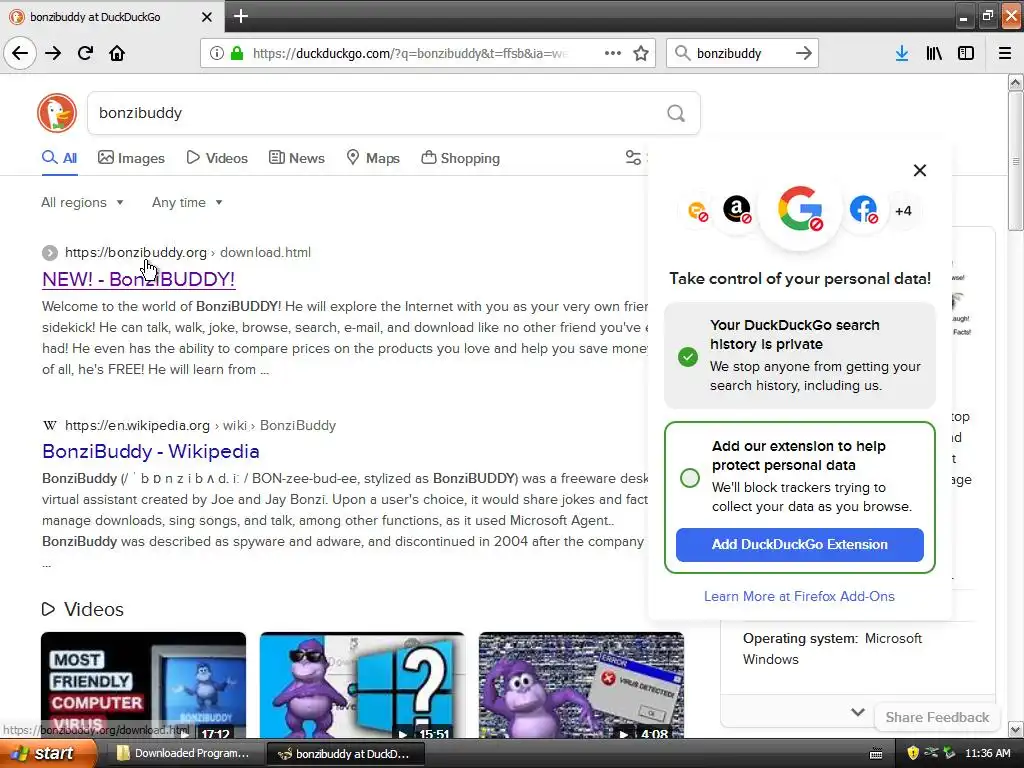This screenshot has height=768, width=1024.
Task: Open the All regions dropdown
Action: (x=82, y=202)
